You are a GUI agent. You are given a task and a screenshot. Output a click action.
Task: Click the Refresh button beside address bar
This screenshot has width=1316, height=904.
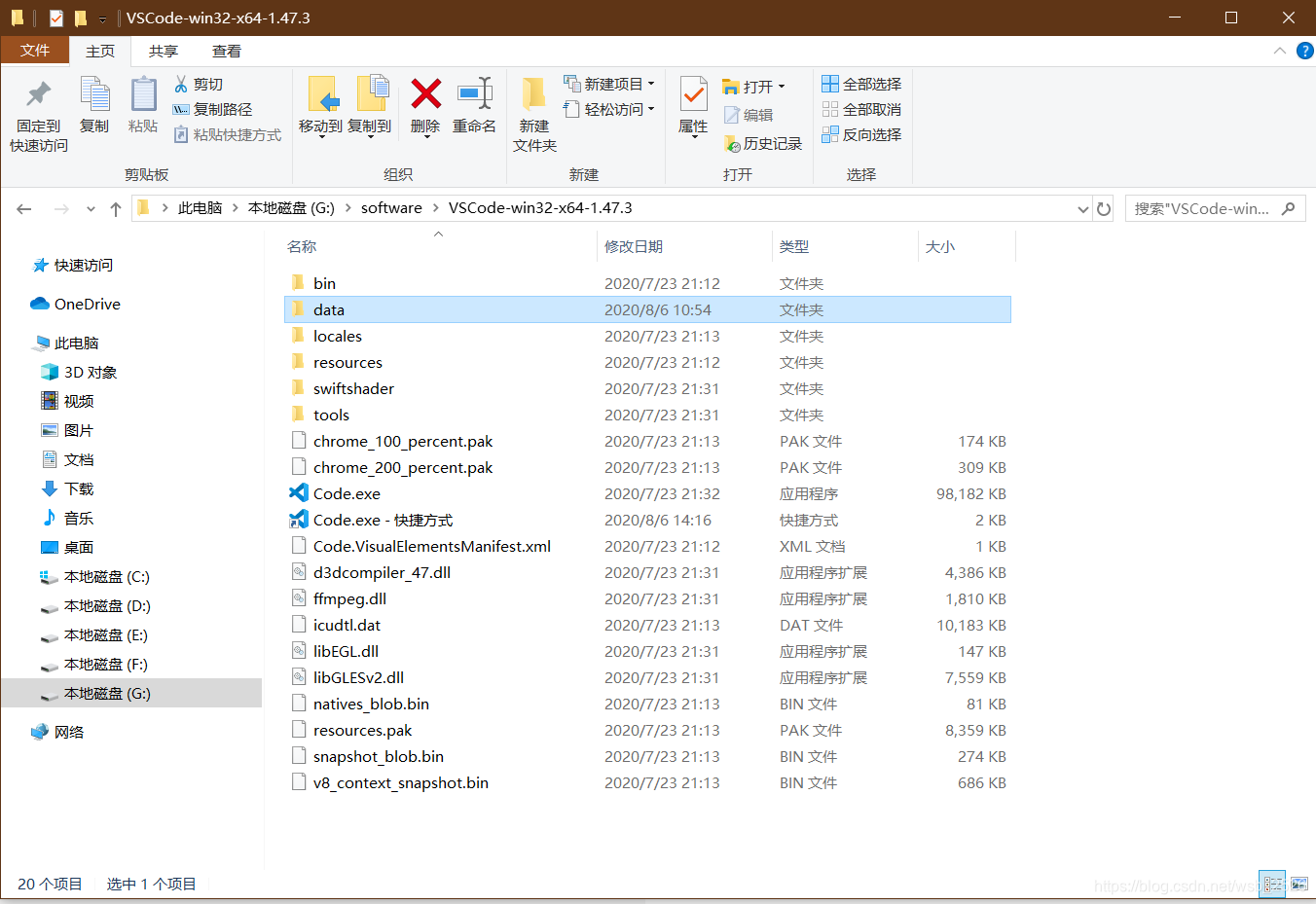coord(1104,208)
